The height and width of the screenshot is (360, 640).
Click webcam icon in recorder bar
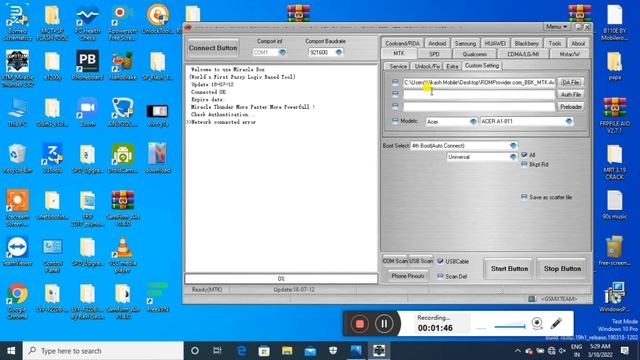tap(537, 324)
